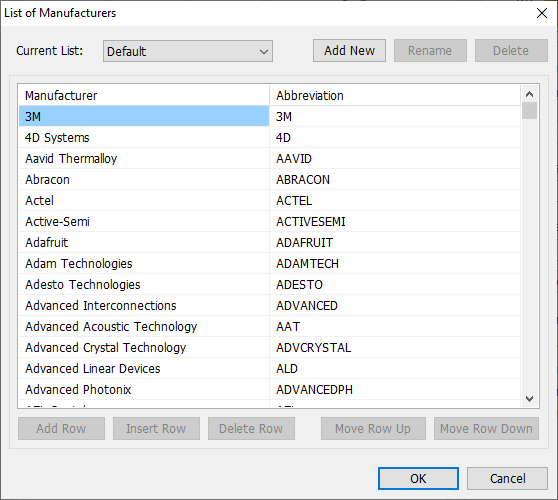Select the Active-Semi manufacturer cell
Image resolution: width=558 pixels, height=500 pixels.
click(144, 221)
